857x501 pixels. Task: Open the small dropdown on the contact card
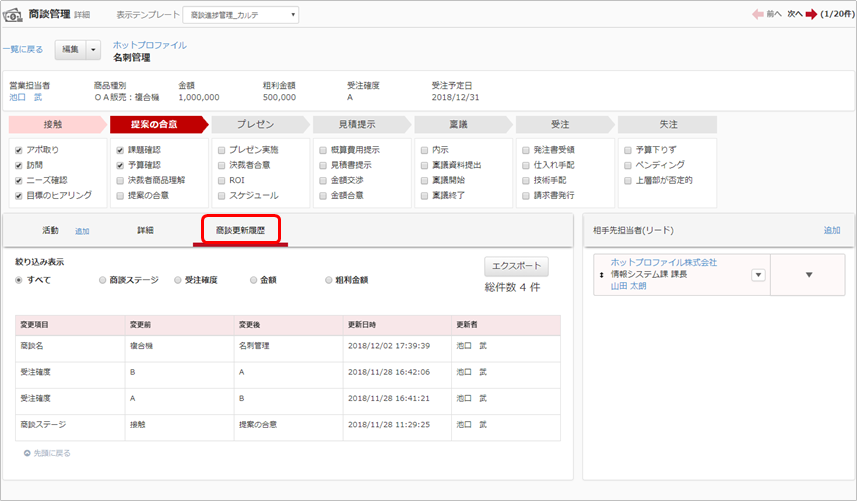(758, 275)
